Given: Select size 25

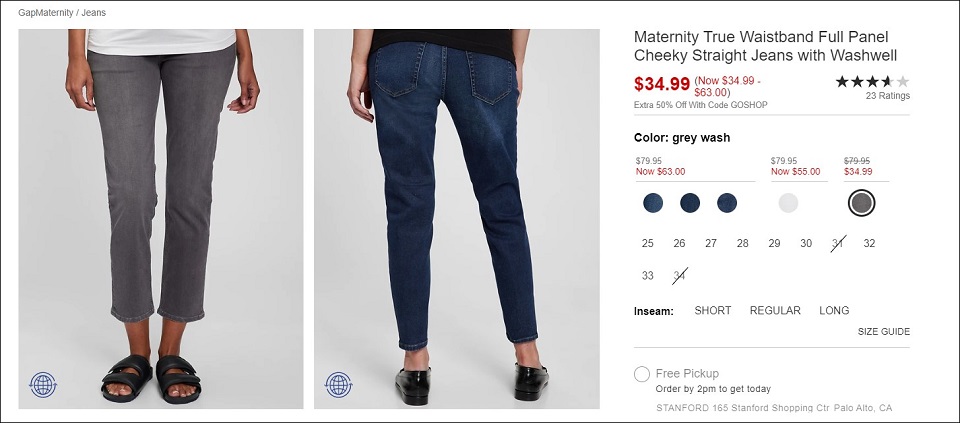Looking at the screenshot, I should [648, 244].
